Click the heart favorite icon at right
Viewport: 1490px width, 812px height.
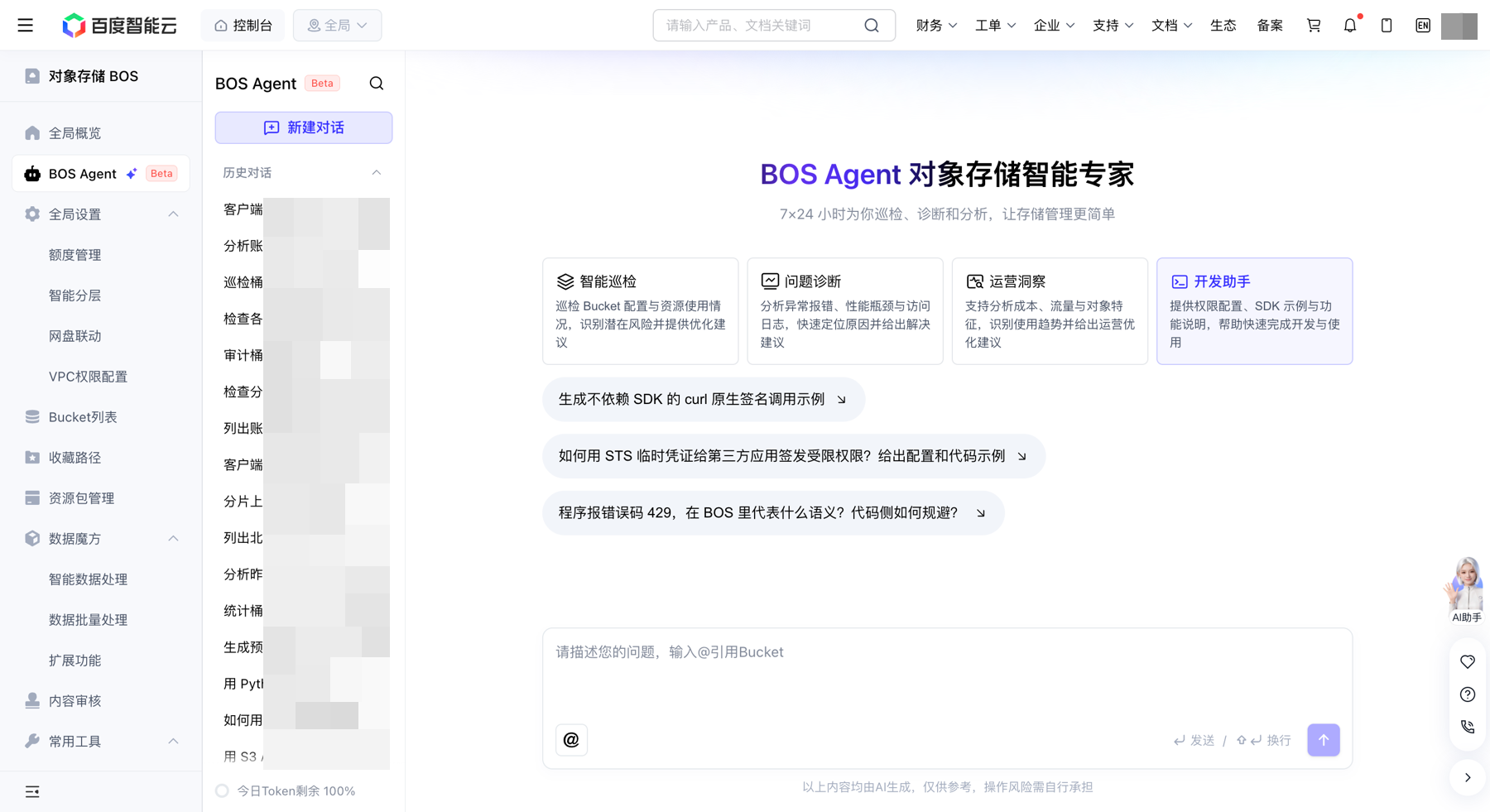pyautogui.click(x=1468, y=662)
